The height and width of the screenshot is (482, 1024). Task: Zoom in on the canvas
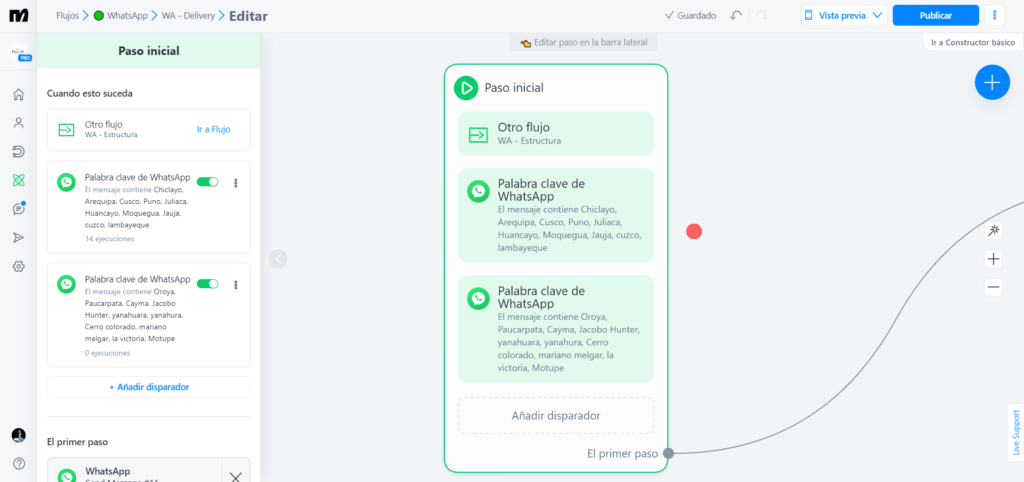[x=993, y=259]
